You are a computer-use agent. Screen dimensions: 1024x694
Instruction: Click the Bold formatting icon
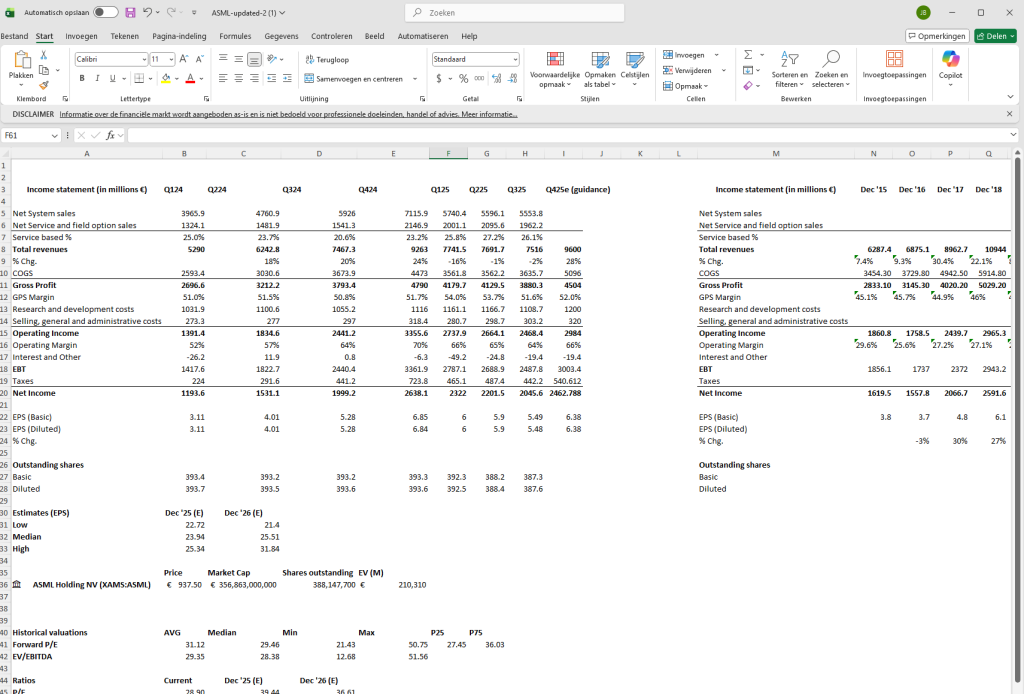[x=82, y=78]
